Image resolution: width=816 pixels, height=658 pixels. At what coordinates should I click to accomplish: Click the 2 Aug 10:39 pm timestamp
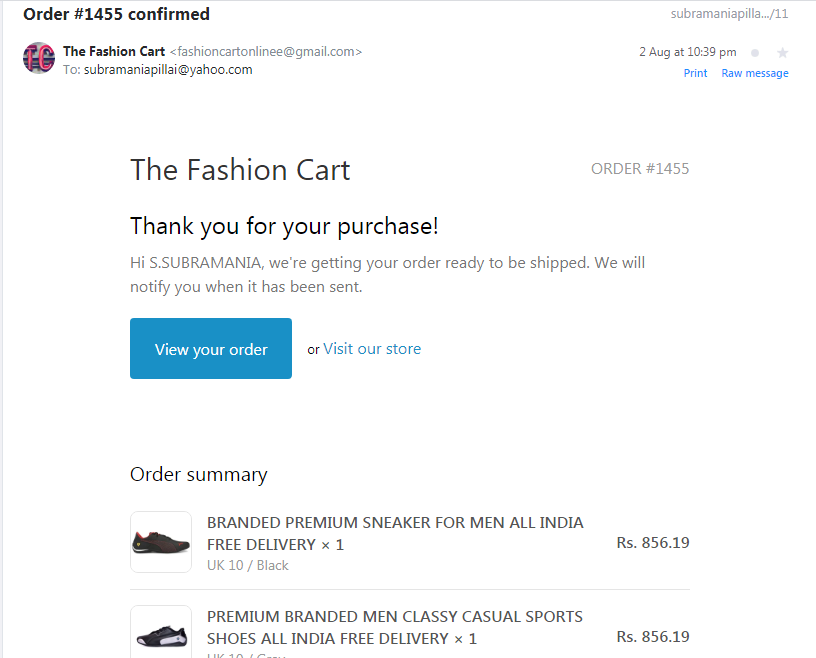[687, 52]
